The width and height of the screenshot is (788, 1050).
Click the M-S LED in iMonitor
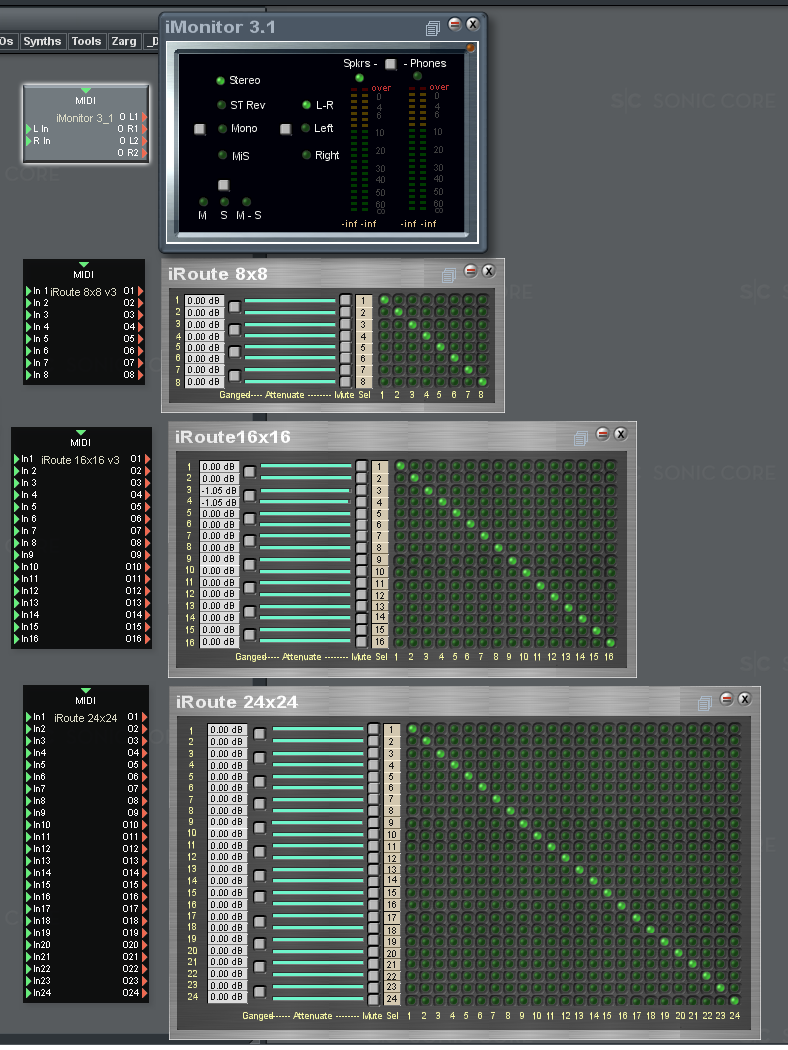click(246, 202)
